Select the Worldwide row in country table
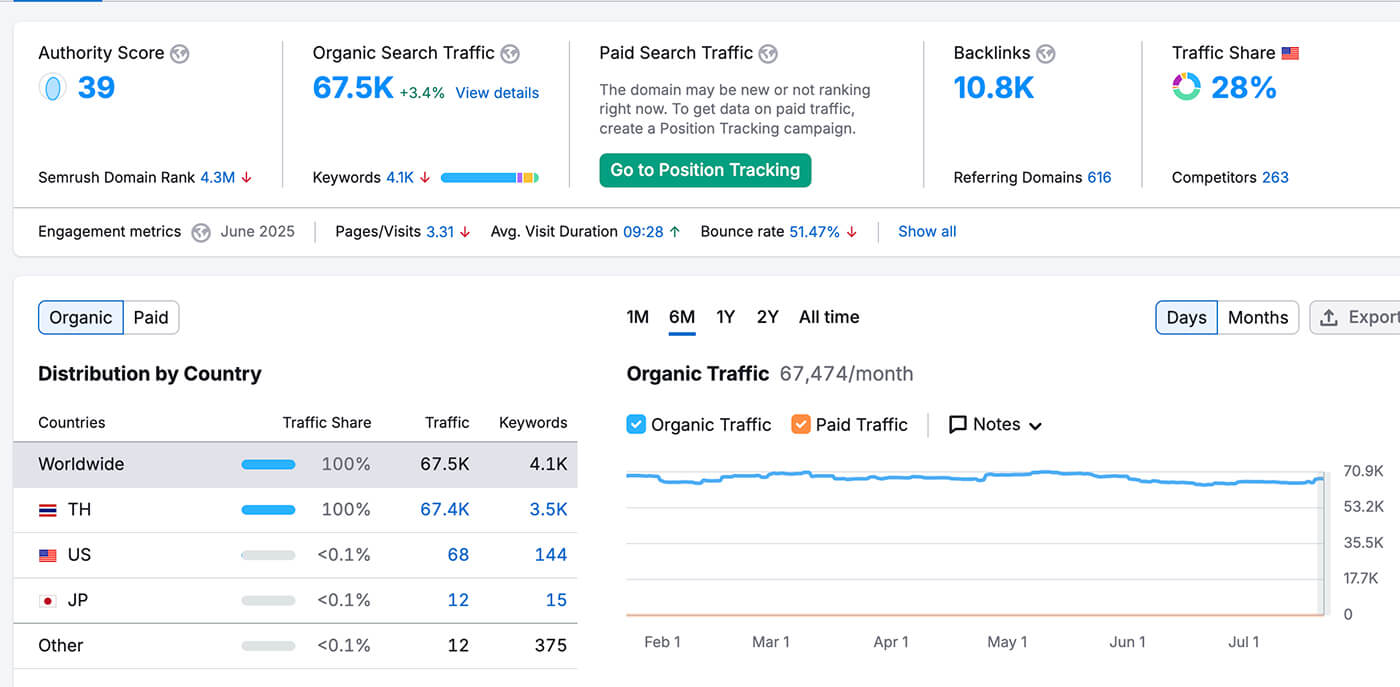The height and width of the screenshot is (687, 1400). click(295, 465)
